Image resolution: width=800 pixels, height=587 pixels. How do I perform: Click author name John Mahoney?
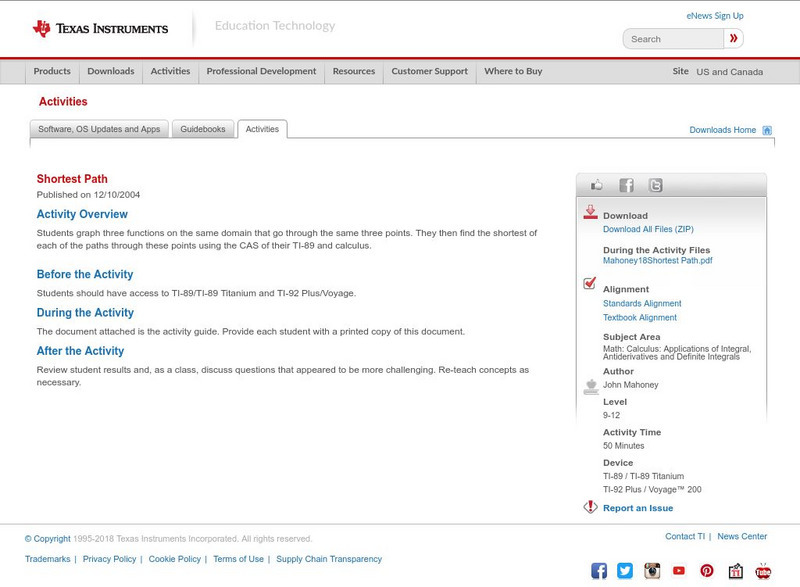(x=631, y=385)
